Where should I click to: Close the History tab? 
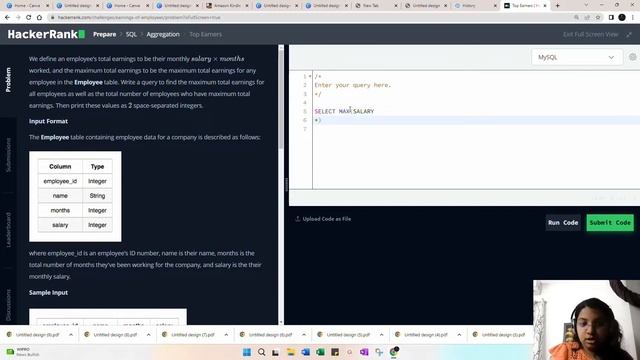[495, 6]
